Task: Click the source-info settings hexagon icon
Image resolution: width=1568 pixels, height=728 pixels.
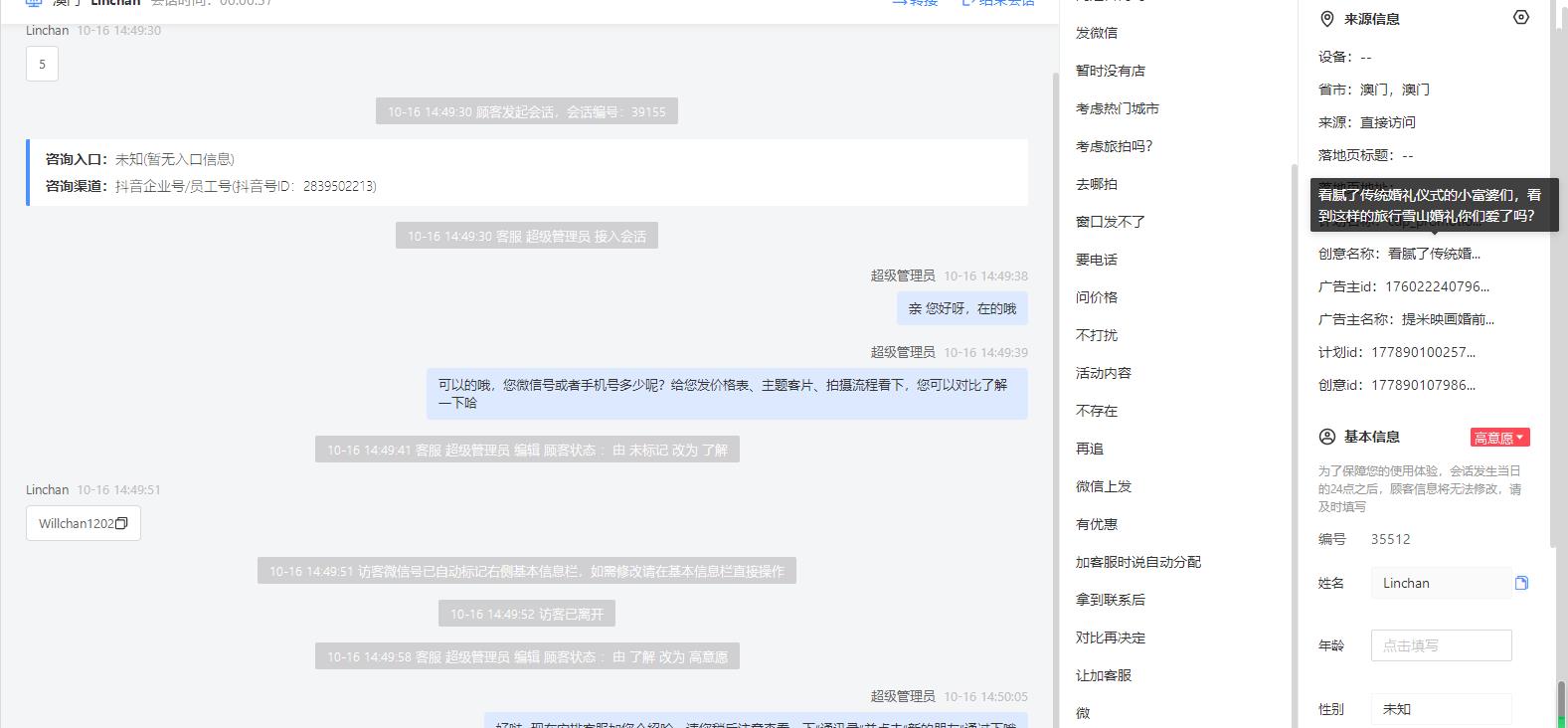Action: (1520, 17)
